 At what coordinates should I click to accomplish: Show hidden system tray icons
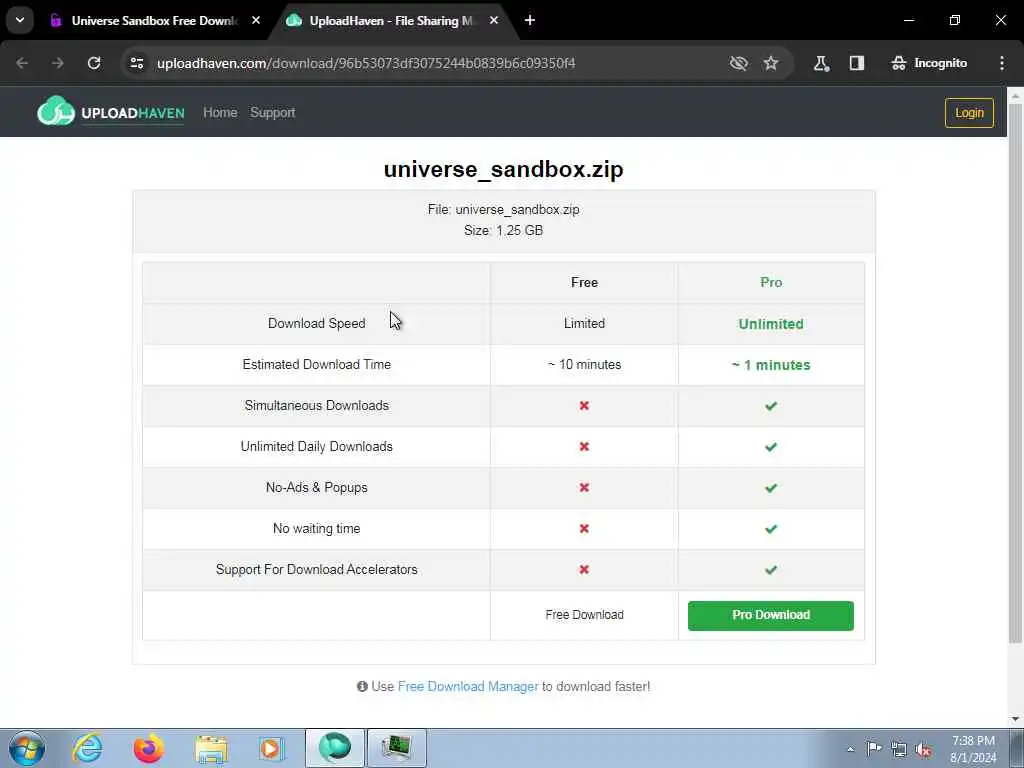pyautogui.click(x=850, y=749)
